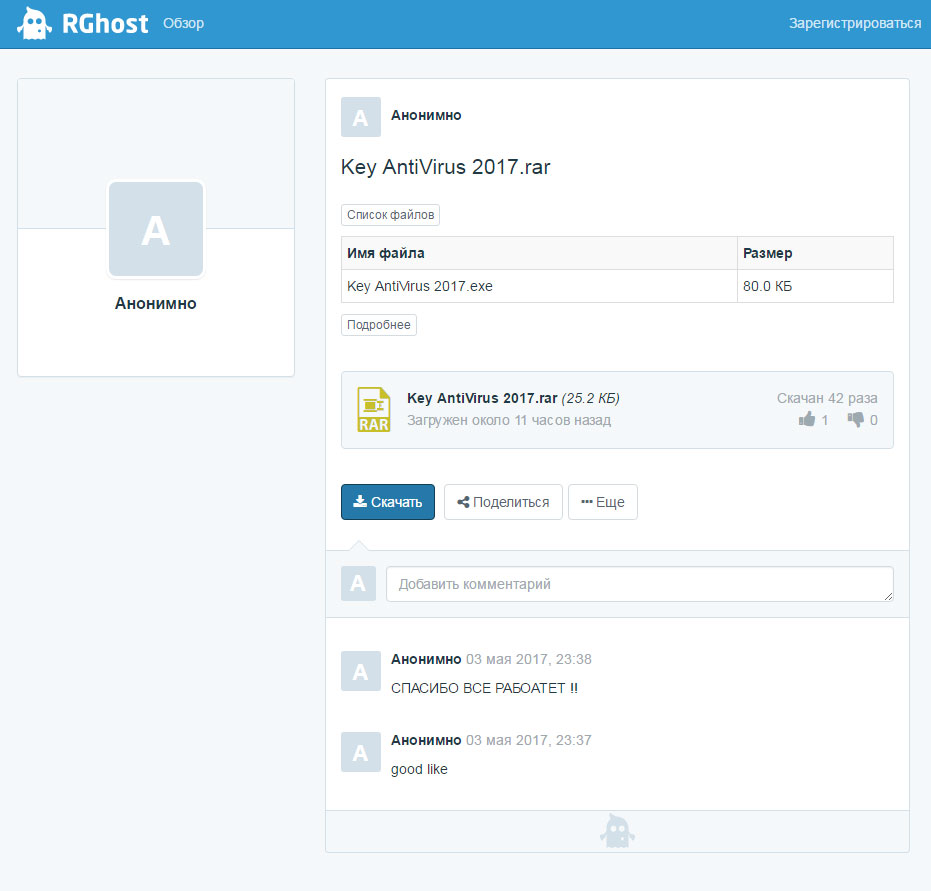Select the Скачан 42 раза counter
The height and width of the screenshot is (891, 931).
pos(826,398)
